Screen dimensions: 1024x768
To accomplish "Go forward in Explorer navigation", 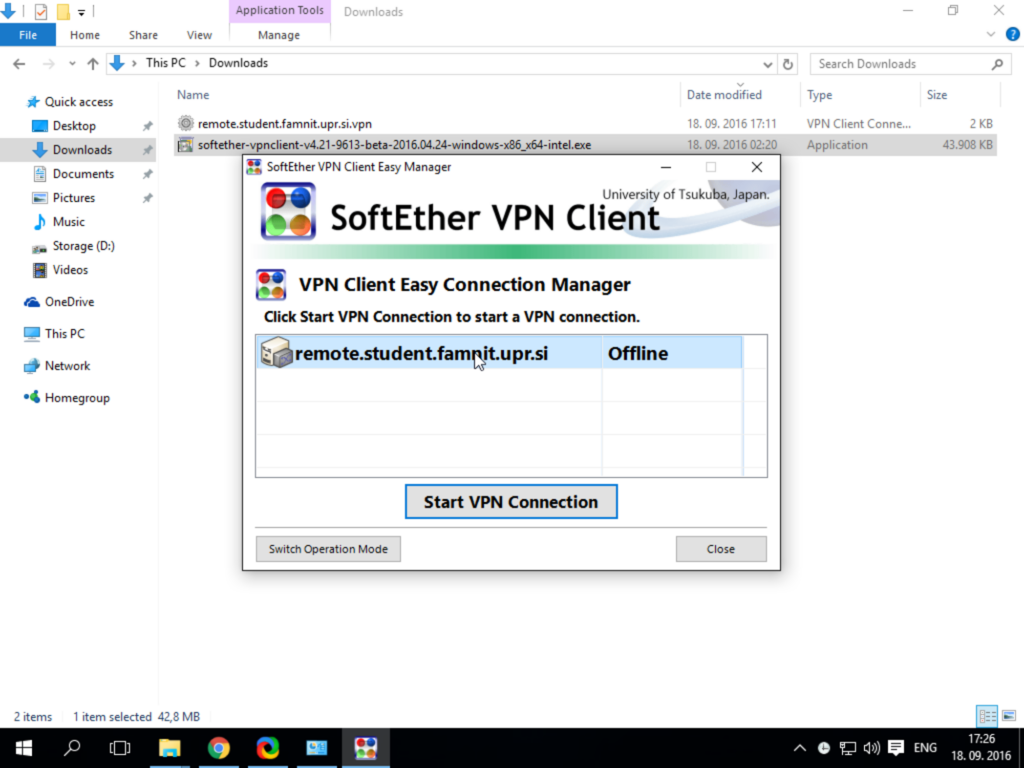I will [x=48, y=63].
